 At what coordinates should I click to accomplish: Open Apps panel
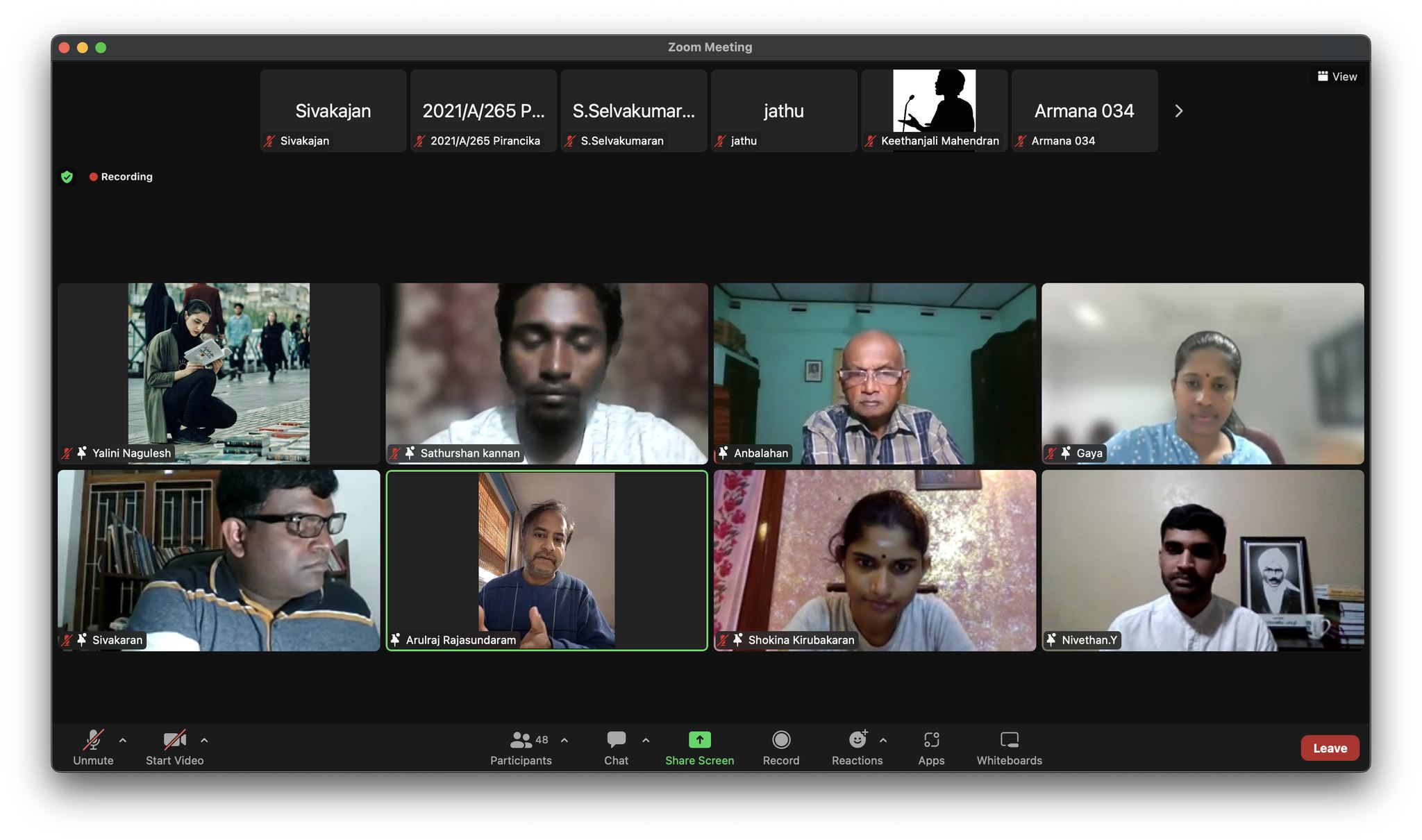click(931, 748)
